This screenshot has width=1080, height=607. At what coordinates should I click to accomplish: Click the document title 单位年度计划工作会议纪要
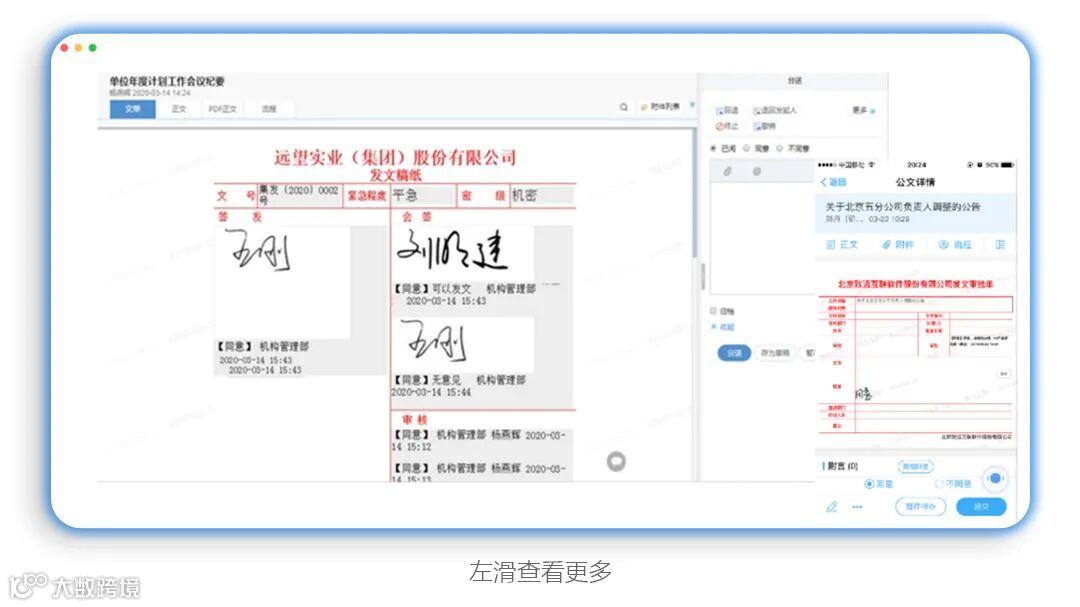(x=167, y=81)
